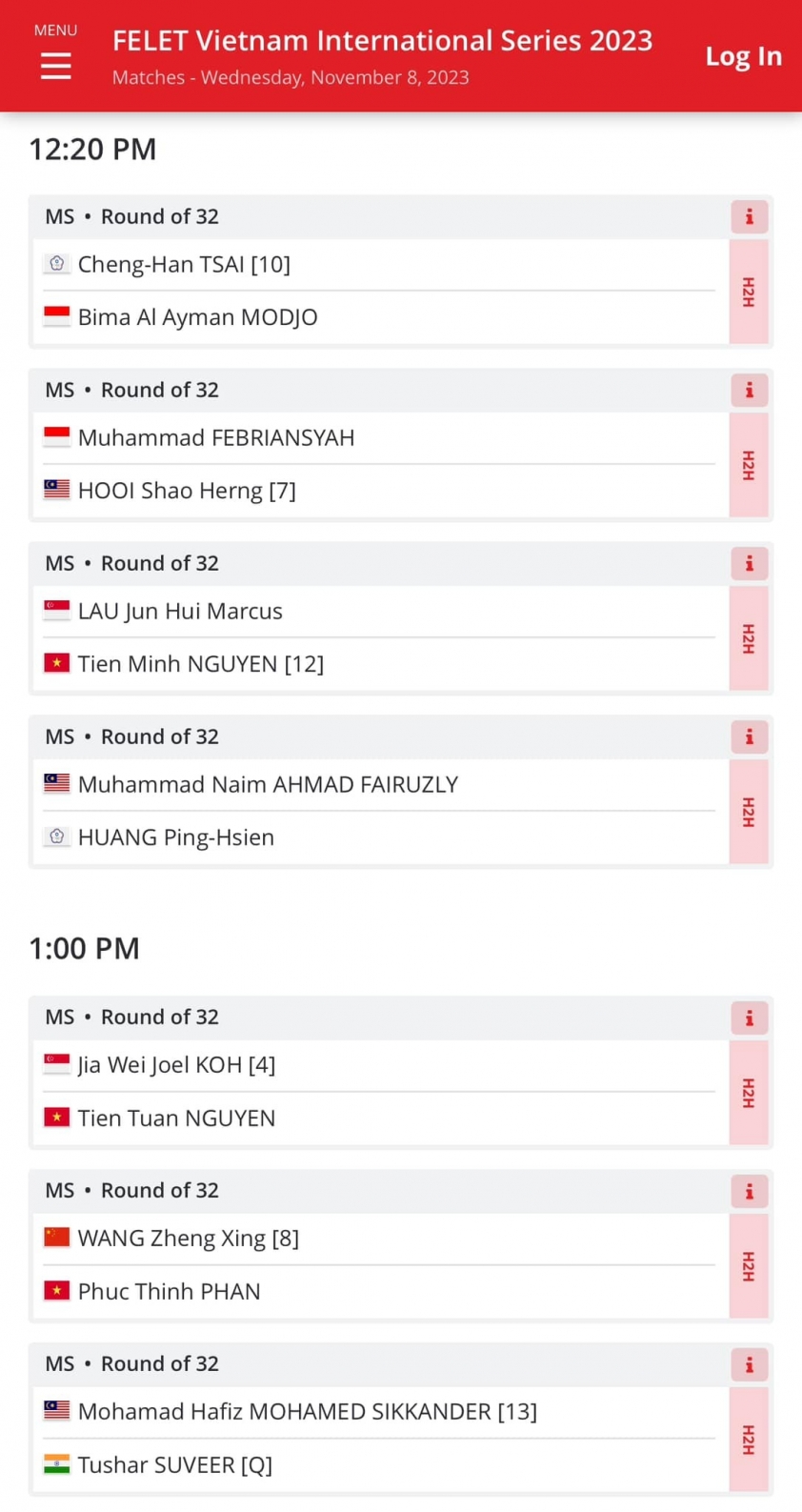Open info icon for HUANG Ping-Hsien match
Image resolution: width=802 pixels, height=1512 pixels.
click(749, 737)
